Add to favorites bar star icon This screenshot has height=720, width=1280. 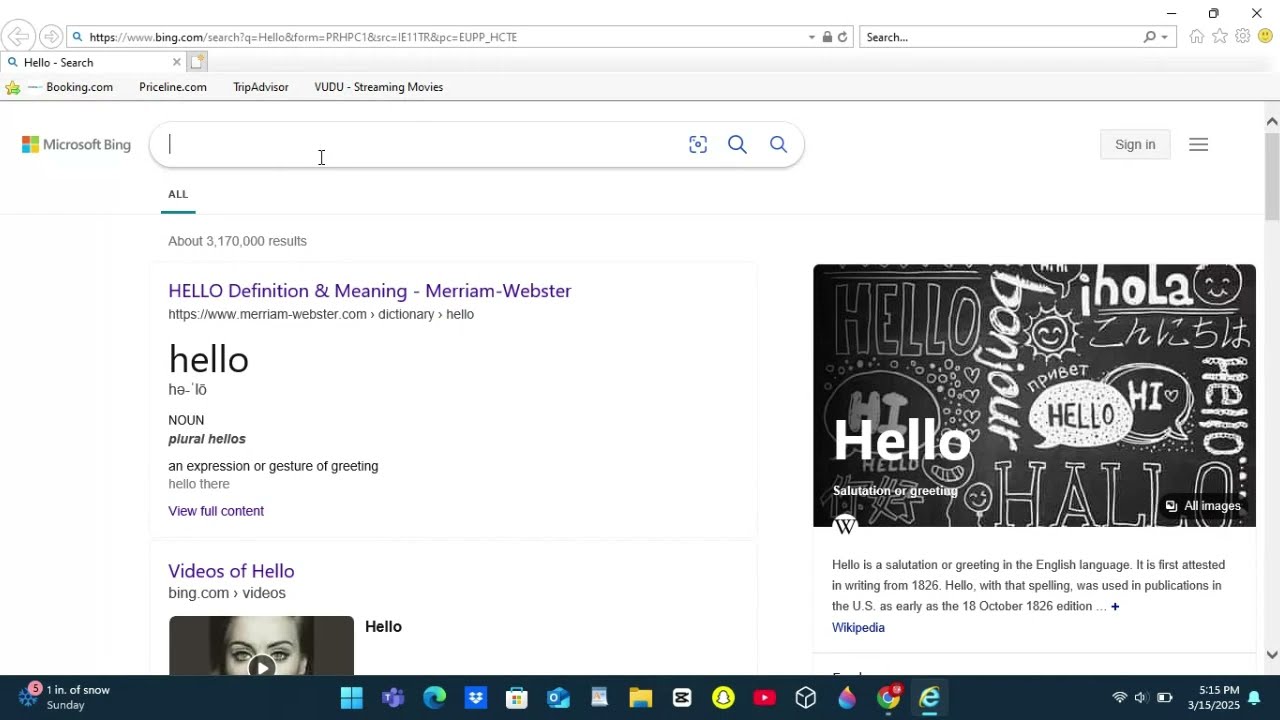point(13,87)
